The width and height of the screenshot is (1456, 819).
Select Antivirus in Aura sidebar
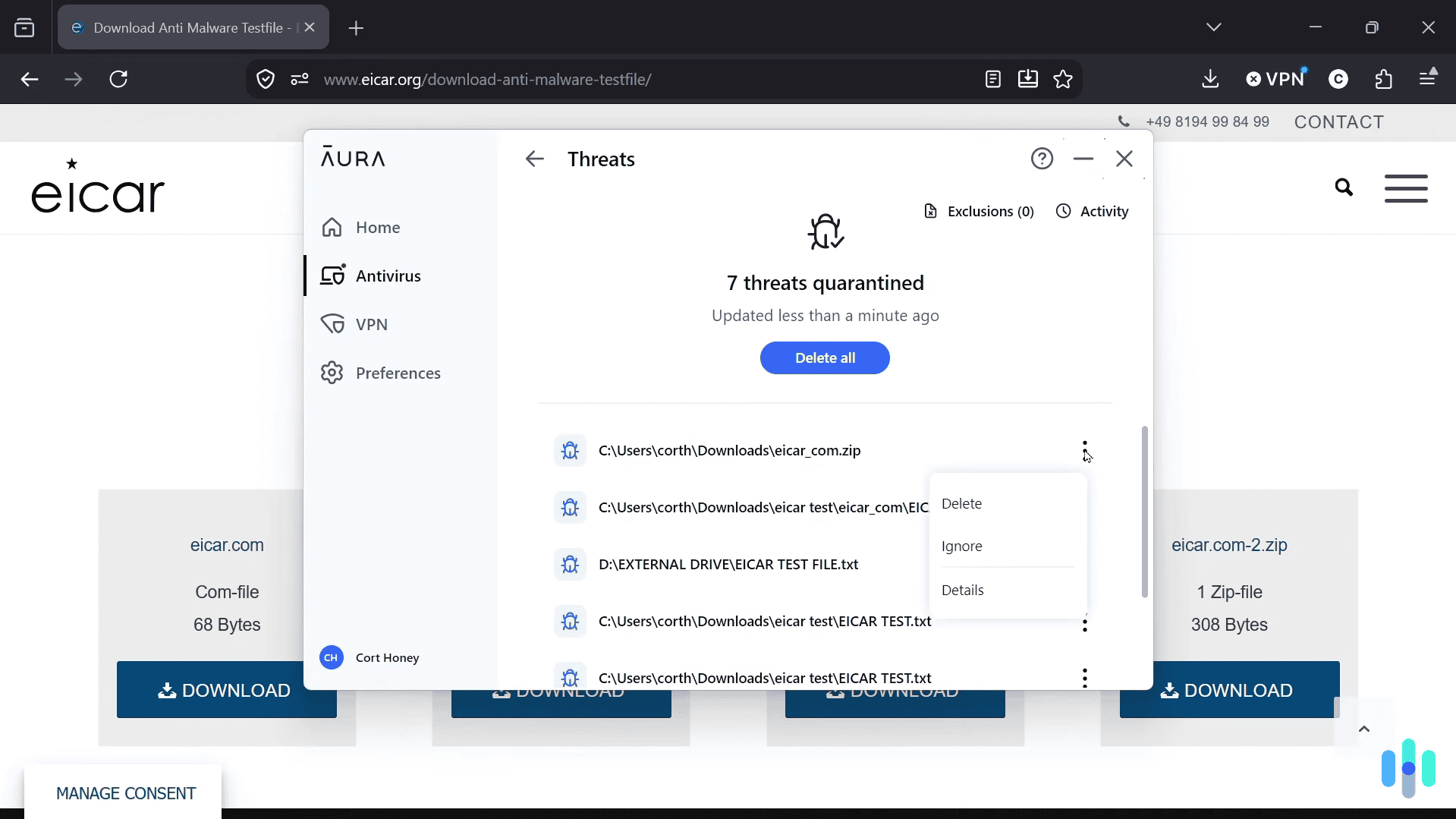click(x=370, y=276)
